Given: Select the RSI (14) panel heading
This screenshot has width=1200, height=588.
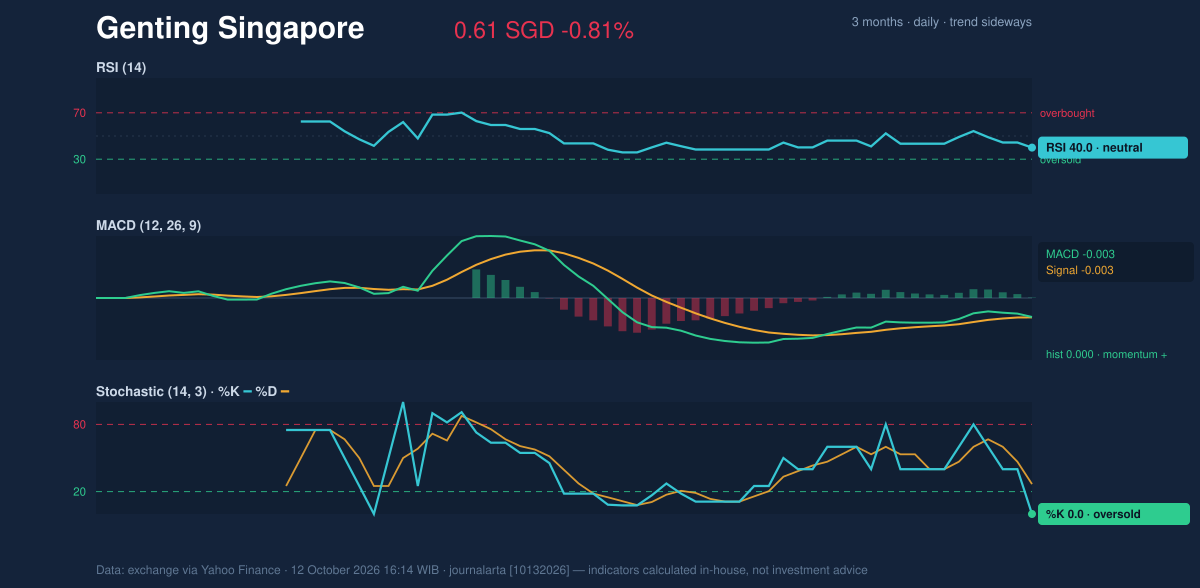Looking at the screenshot, I should pos(122,67).
